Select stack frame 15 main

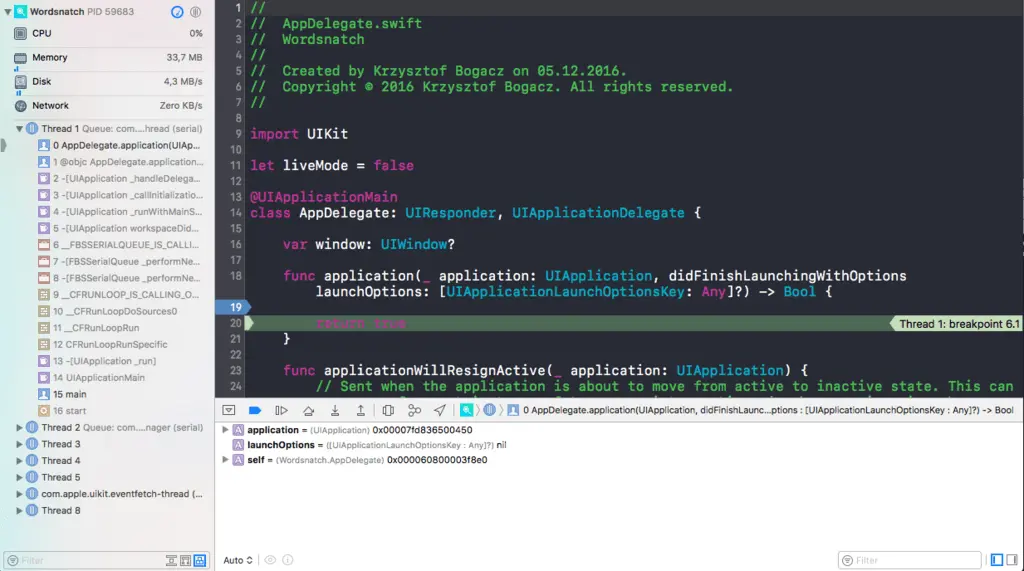coord(69,394)
